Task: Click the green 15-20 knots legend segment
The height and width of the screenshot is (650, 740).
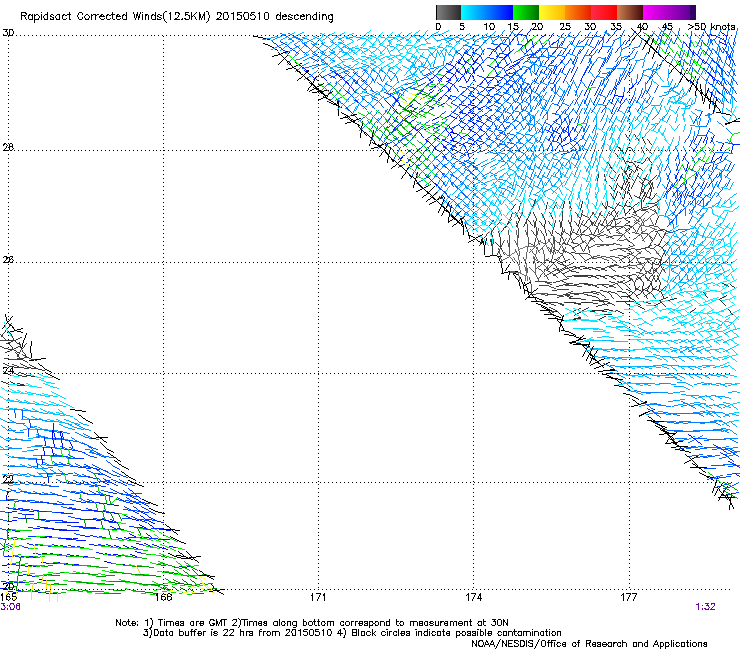Action: (526, 12)
